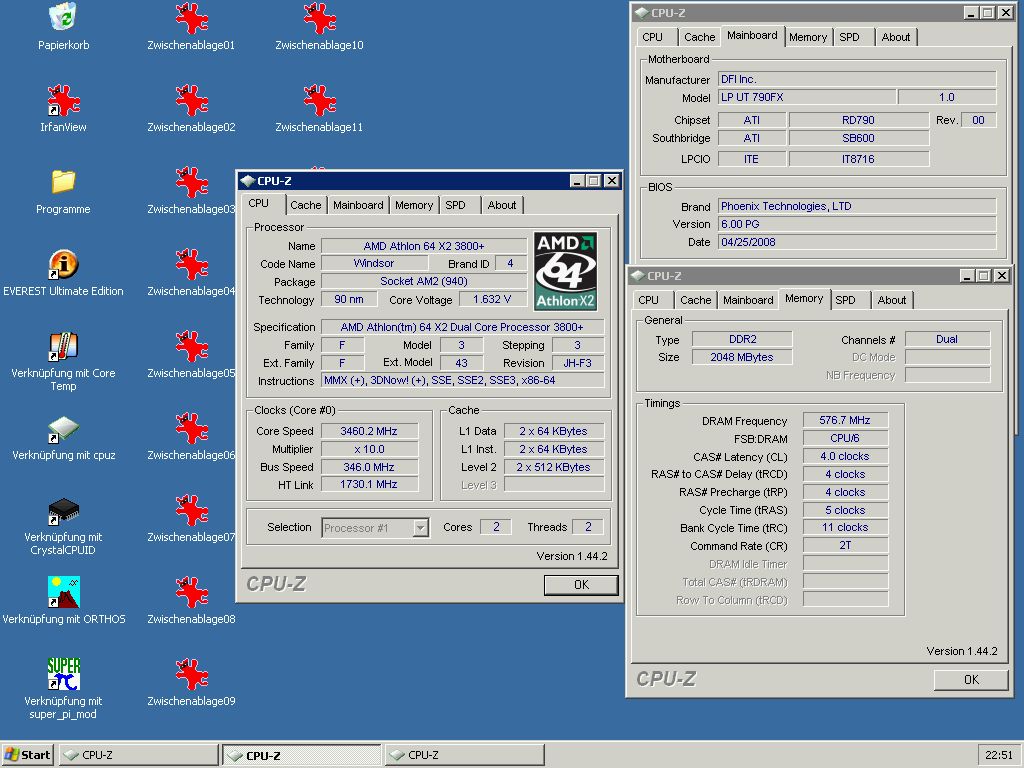Click OK in the front CPU-Z window
Image resolution: width=1024 pixels, height=768 pixels.
coord(581,585)
